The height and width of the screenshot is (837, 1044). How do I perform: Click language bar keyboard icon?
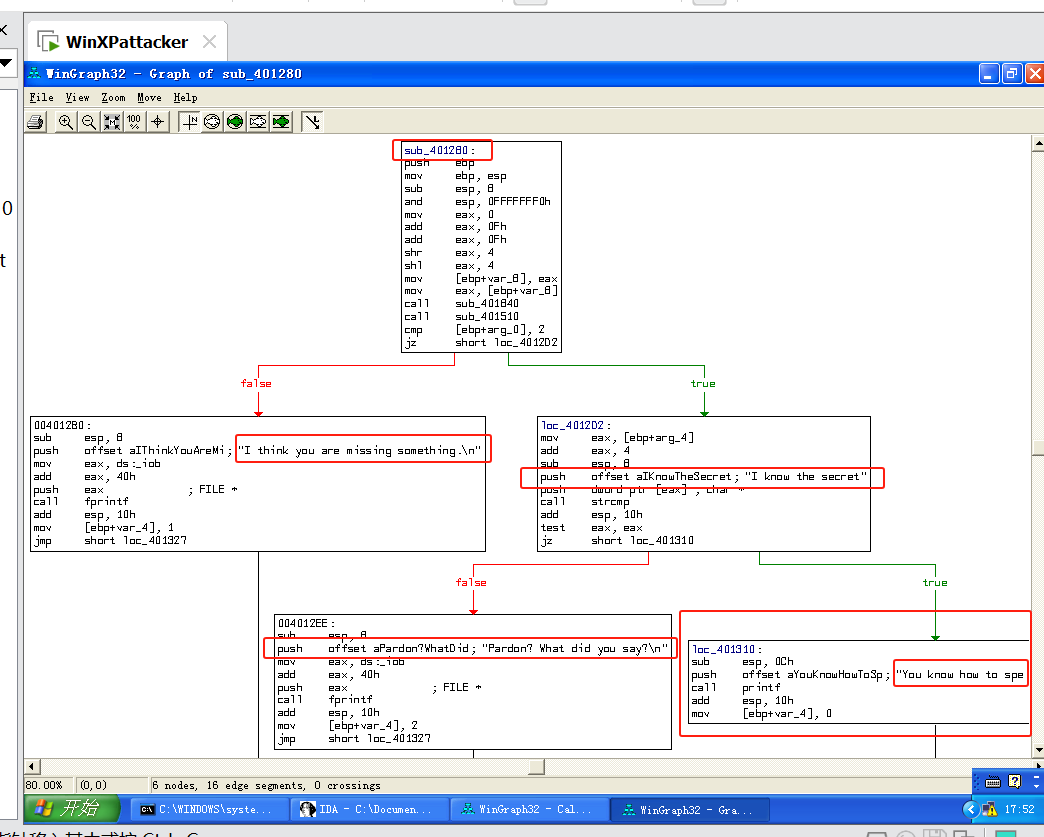point(993,782)
